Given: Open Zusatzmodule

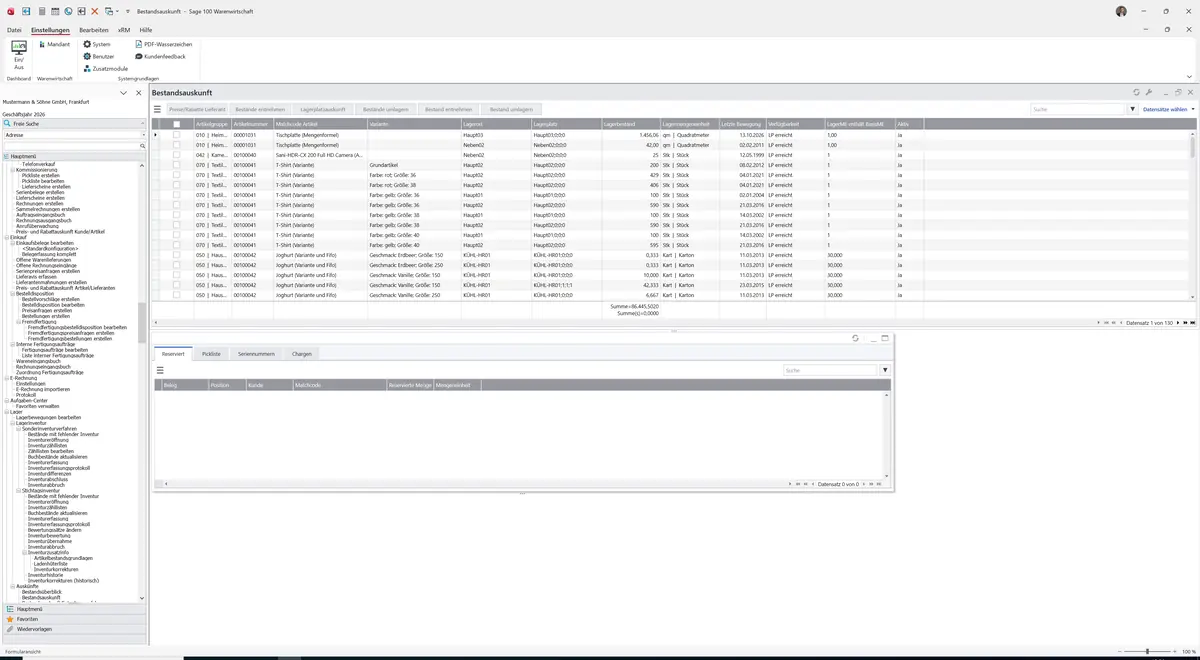Looking at the screenshot, I should [106, 68].
